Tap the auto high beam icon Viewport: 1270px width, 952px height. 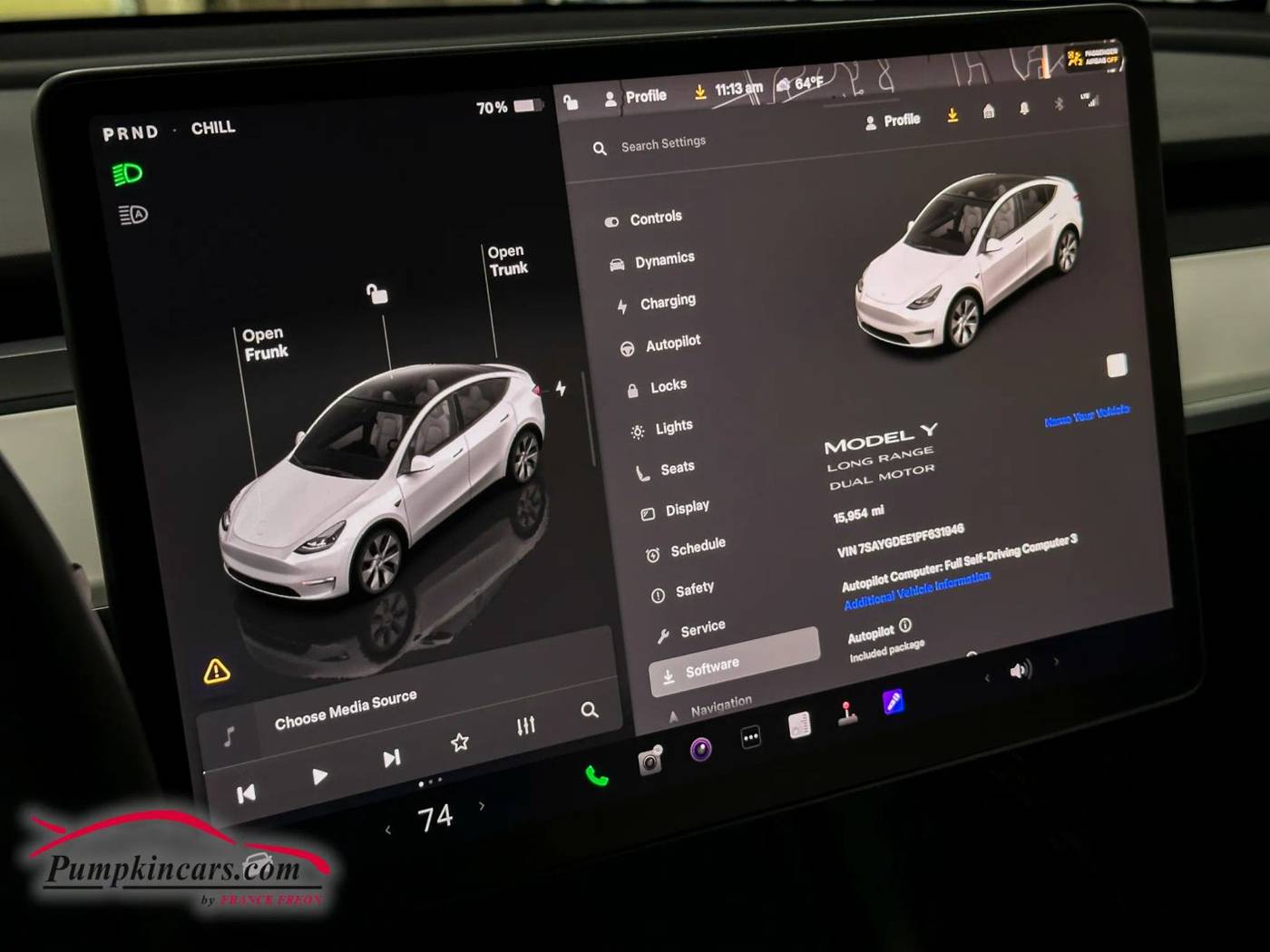[133, 215]
